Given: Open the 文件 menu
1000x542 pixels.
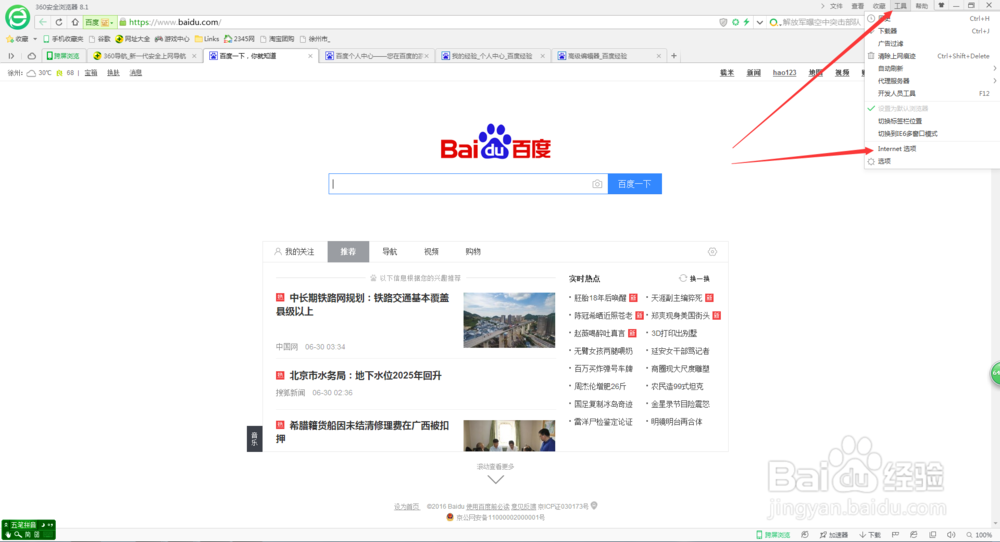Looking at the screenshot, I should [836, 6].
